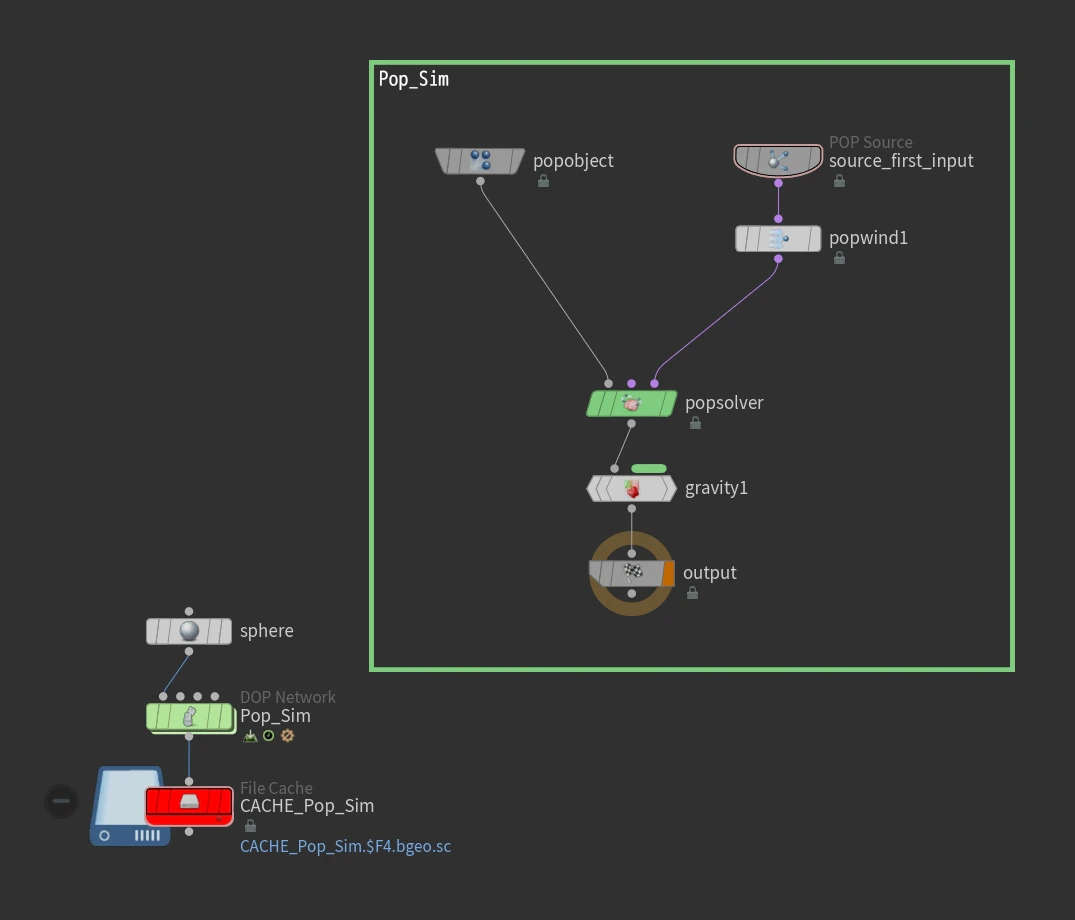The width and height of the screenshot is (1075, 920).
Task: Click the output node label
Action: coord(710,573)
